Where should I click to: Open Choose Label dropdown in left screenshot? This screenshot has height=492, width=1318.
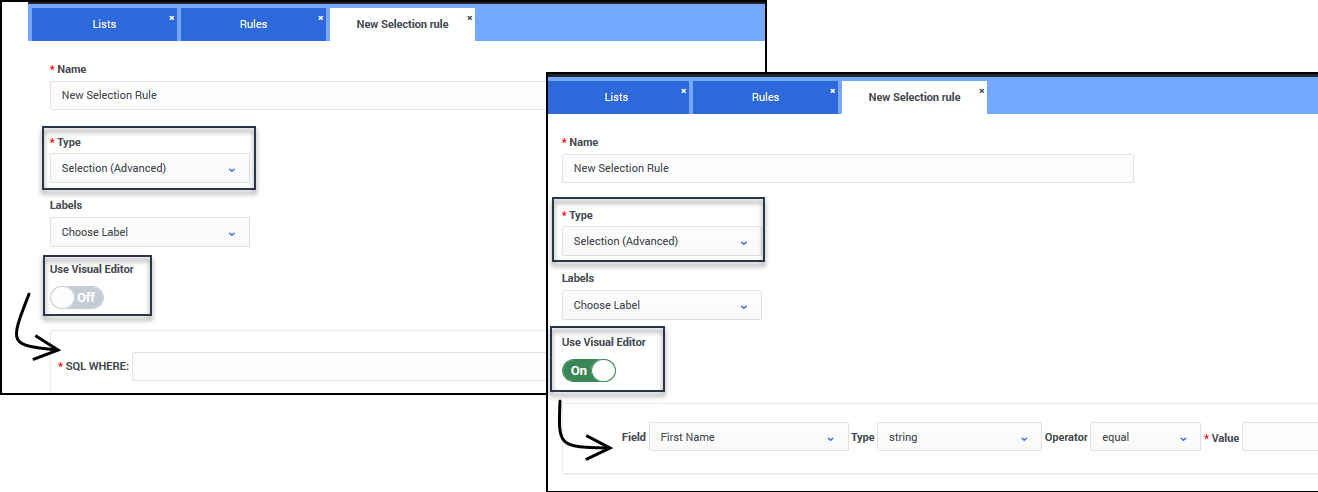[x=149, y=232]
